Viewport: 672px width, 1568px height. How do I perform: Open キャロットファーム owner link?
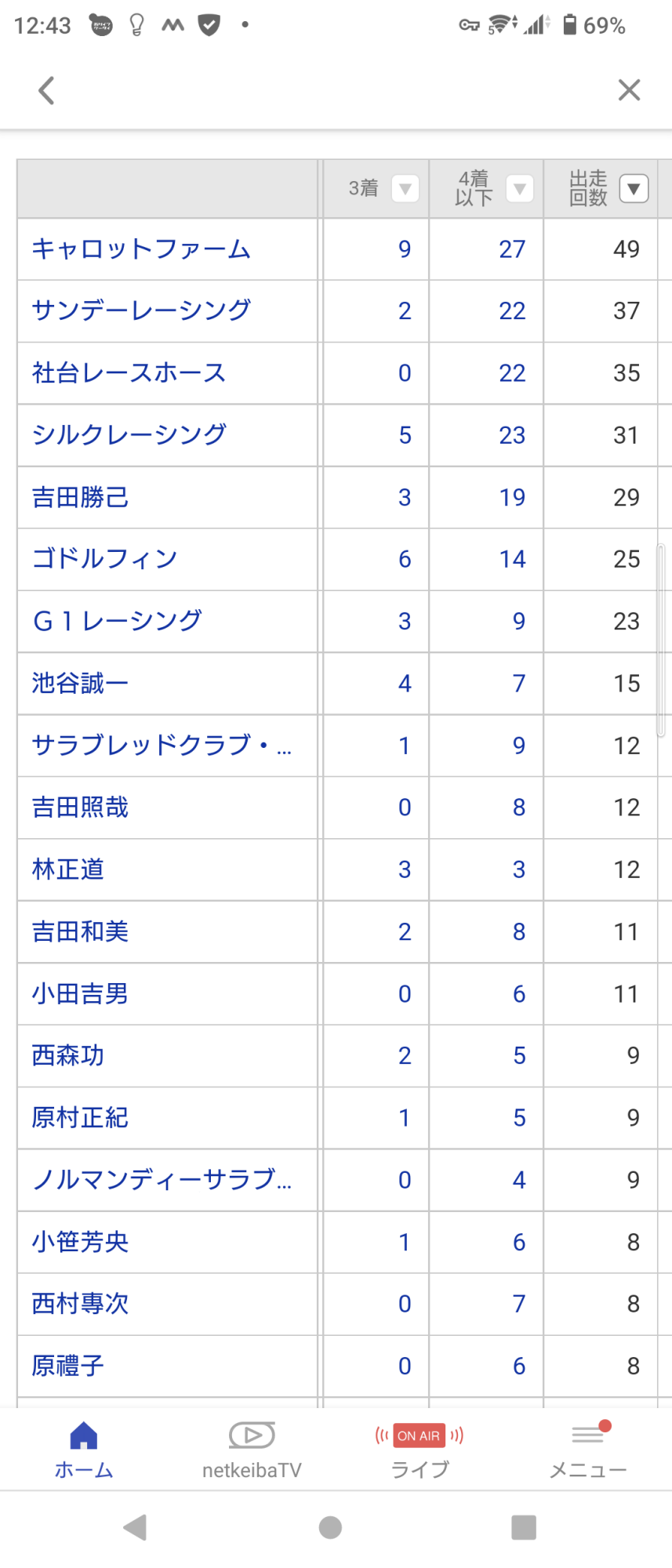click(141, 249)
